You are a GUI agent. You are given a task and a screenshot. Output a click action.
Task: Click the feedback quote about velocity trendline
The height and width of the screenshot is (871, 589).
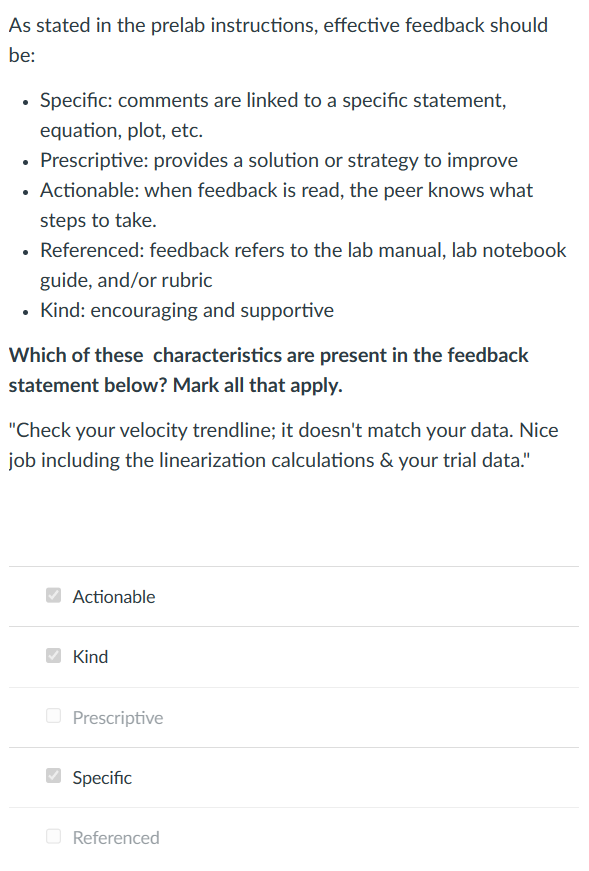282,445
